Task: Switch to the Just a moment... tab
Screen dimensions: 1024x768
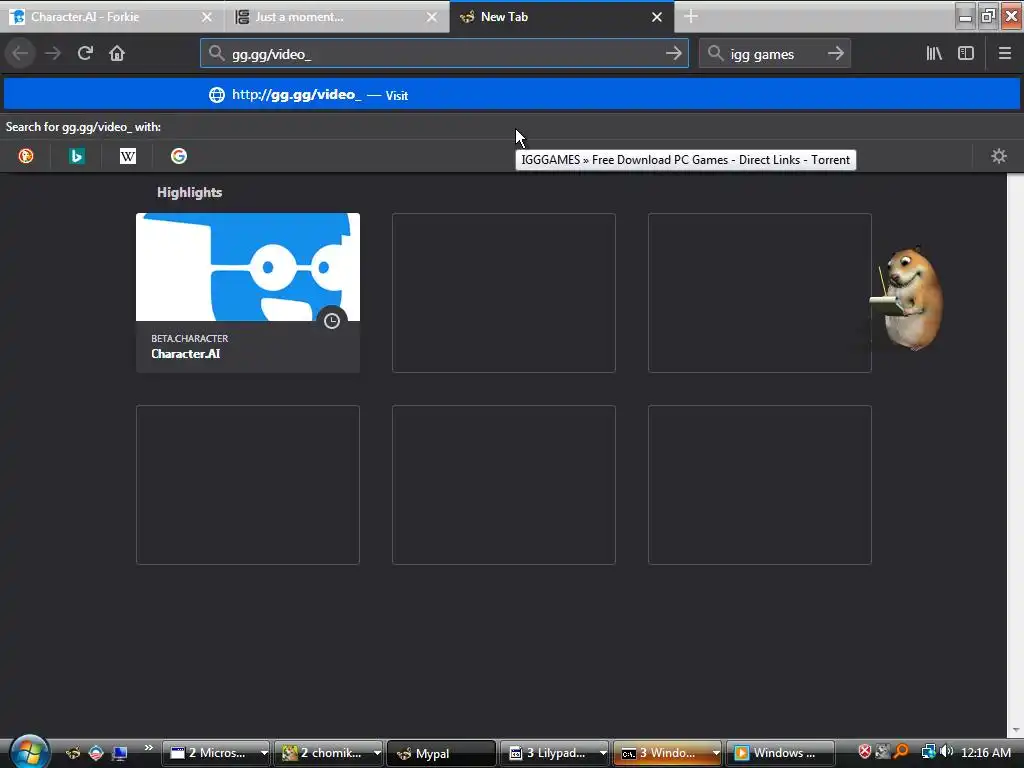Action: tap(337, 17)
